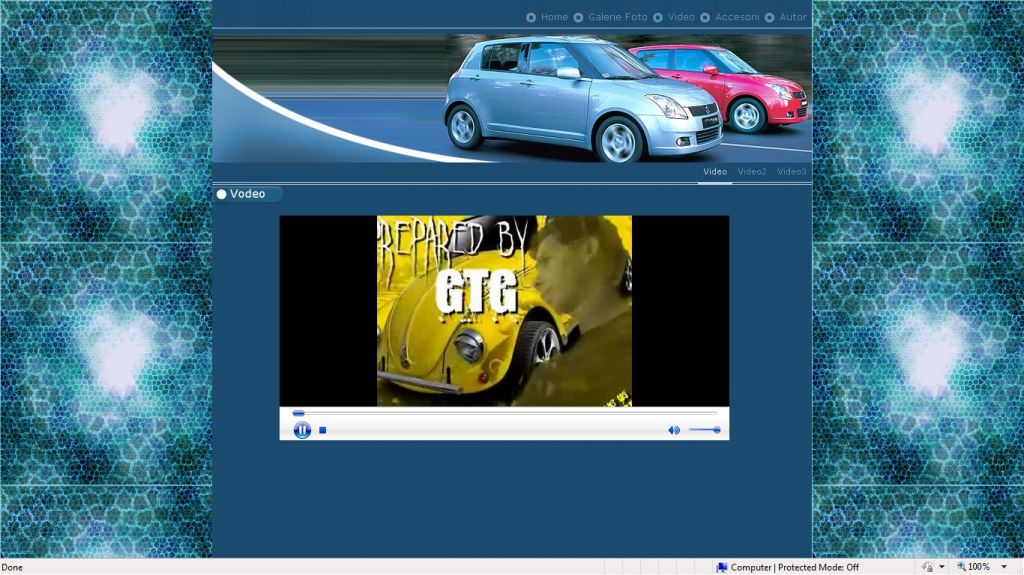
Task: Click the Computer zone icon in status bar
Action: tap(722, 567)
